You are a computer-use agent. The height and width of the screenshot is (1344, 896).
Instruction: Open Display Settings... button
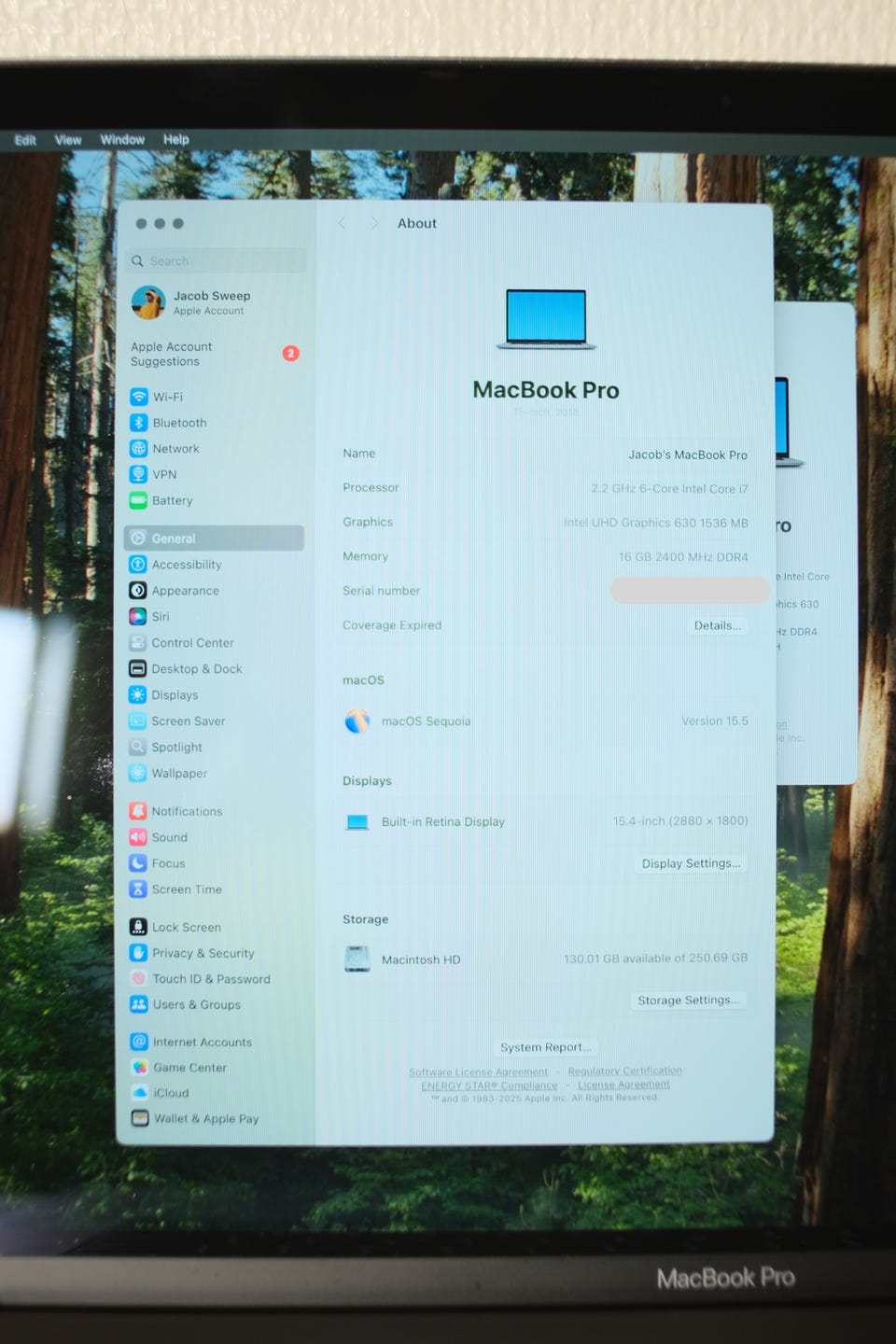[x=691, y=863]
